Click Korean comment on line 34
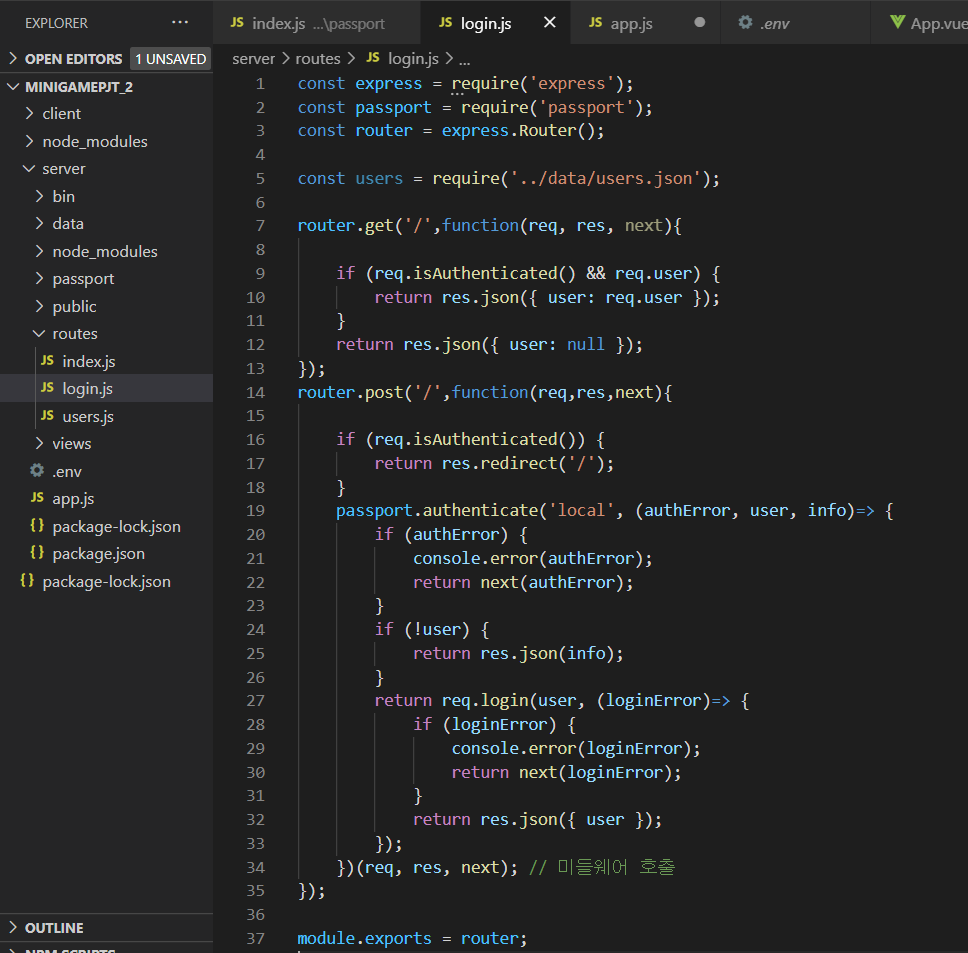The image size is (968, 953). click(602, 867)
